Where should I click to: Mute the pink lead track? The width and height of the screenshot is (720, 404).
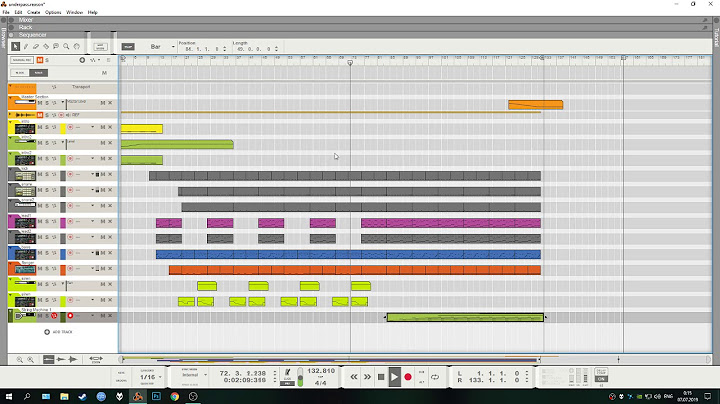(40, 221)
